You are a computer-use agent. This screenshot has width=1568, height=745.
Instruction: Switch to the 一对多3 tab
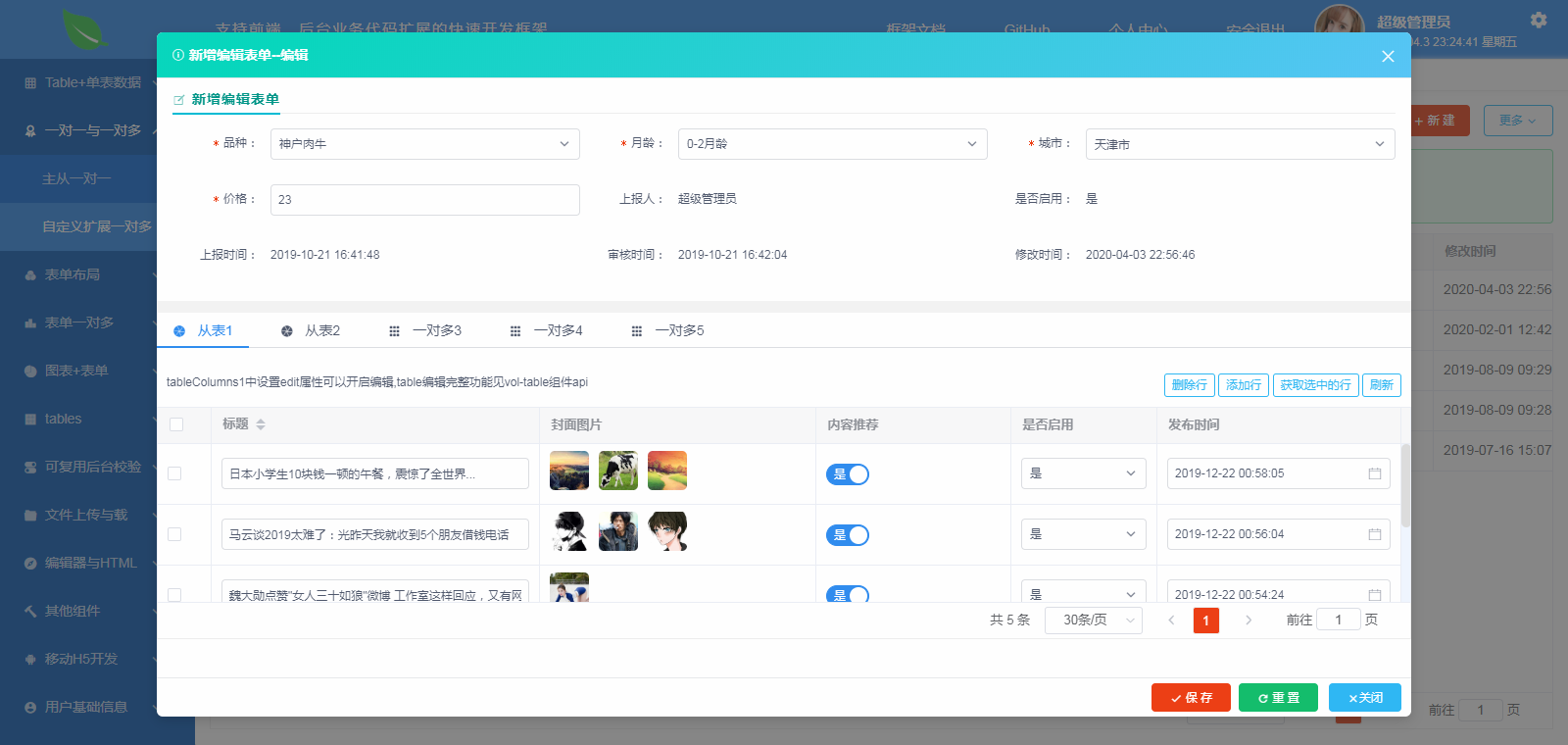coord(425,331)
